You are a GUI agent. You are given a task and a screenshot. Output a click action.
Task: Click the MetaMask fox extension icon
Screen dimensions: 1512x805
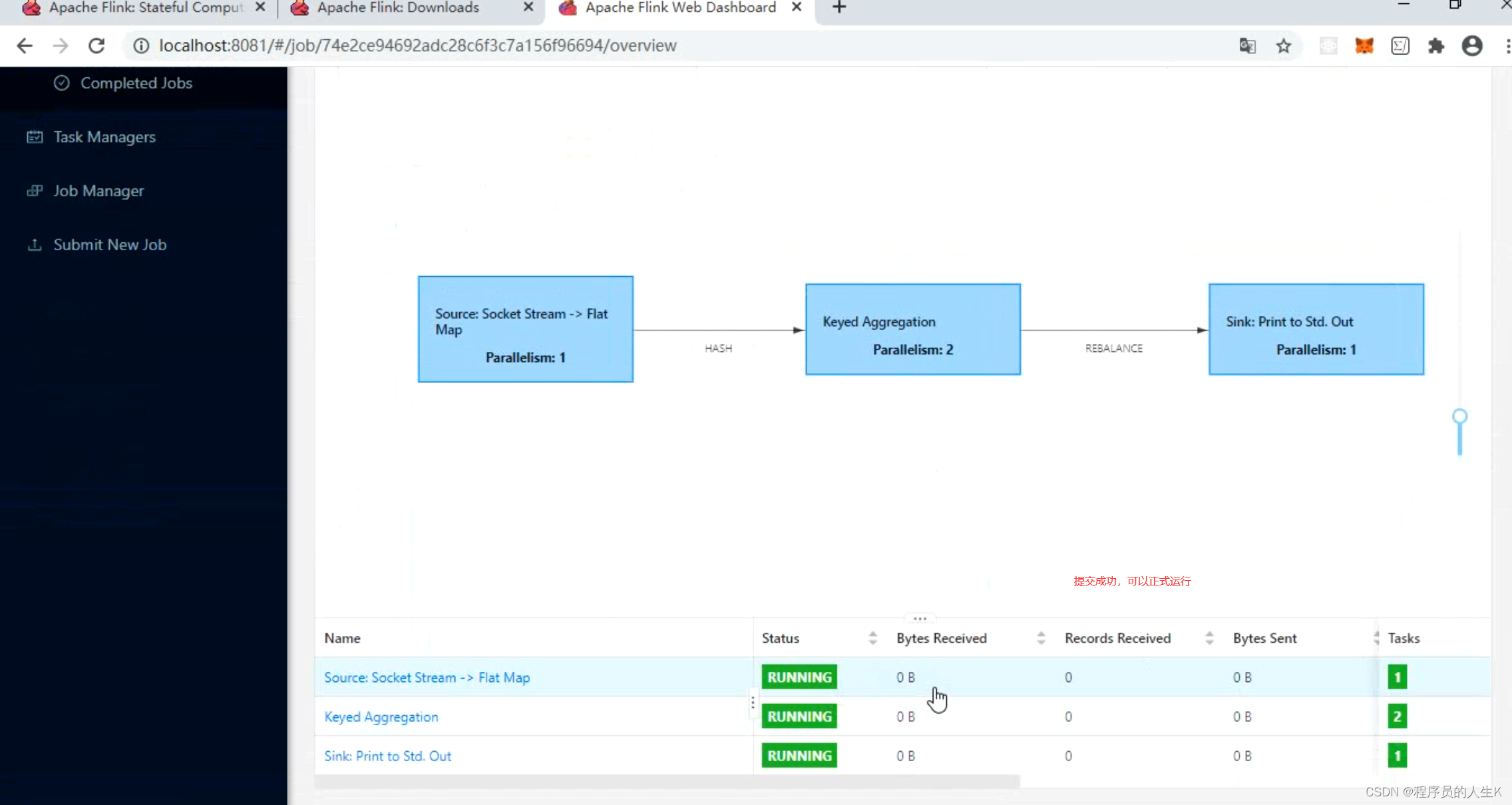[x=1364, y=45]
